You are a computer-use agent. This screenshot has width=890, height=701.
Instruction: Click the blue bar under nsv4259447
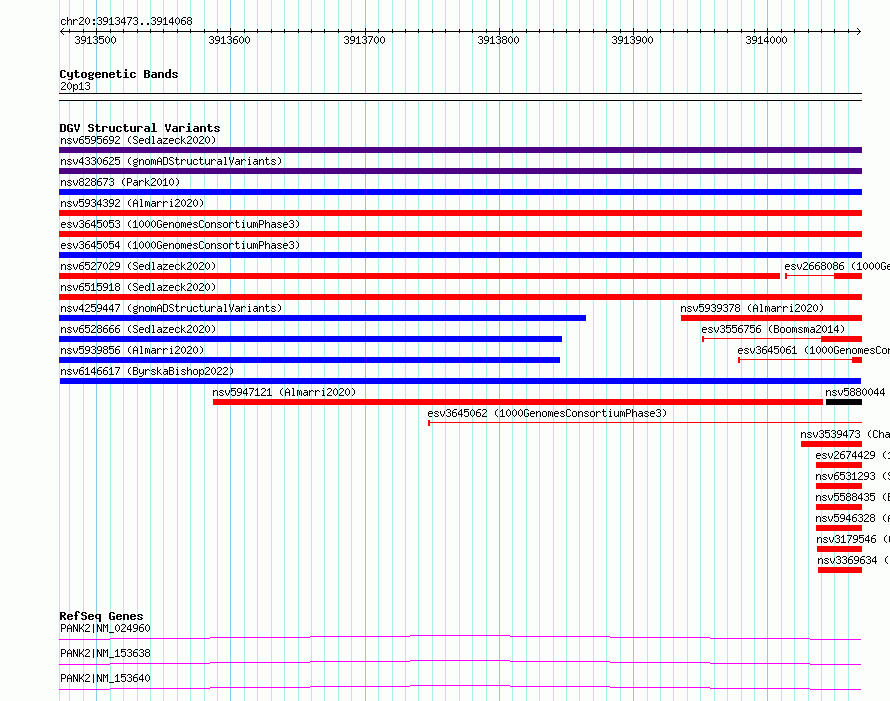(322, 318)
